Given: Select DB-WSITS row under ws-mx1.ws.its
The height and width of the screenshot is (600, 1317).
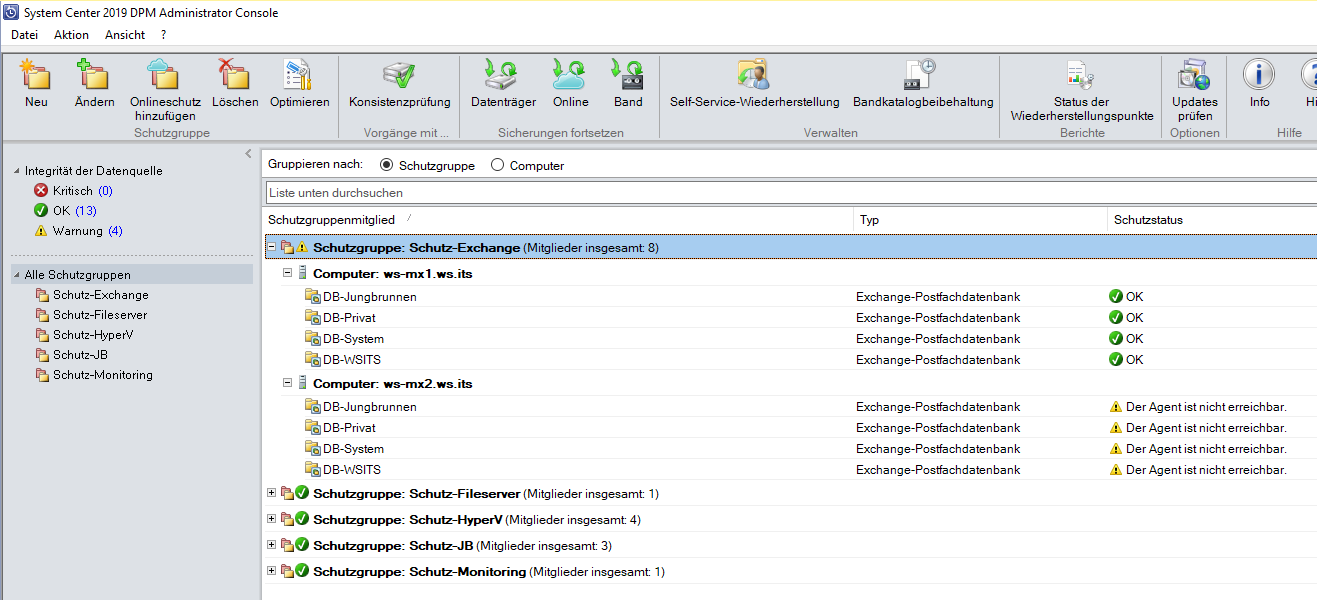Looking at the screenshot, I should [790, 360].
